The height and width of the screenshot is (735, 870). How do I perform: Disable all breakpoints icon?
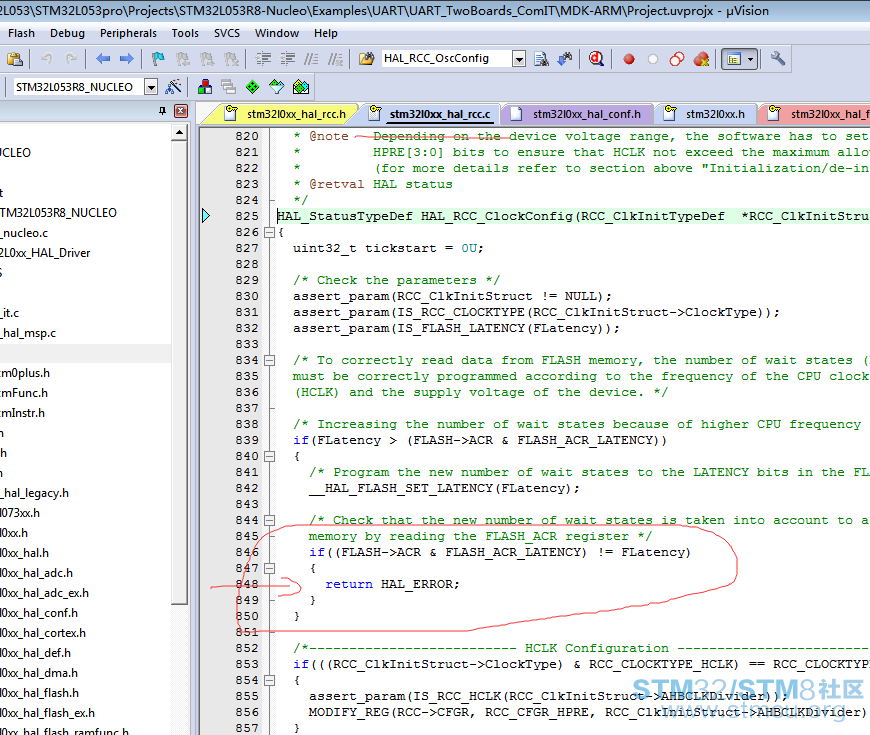677,59
